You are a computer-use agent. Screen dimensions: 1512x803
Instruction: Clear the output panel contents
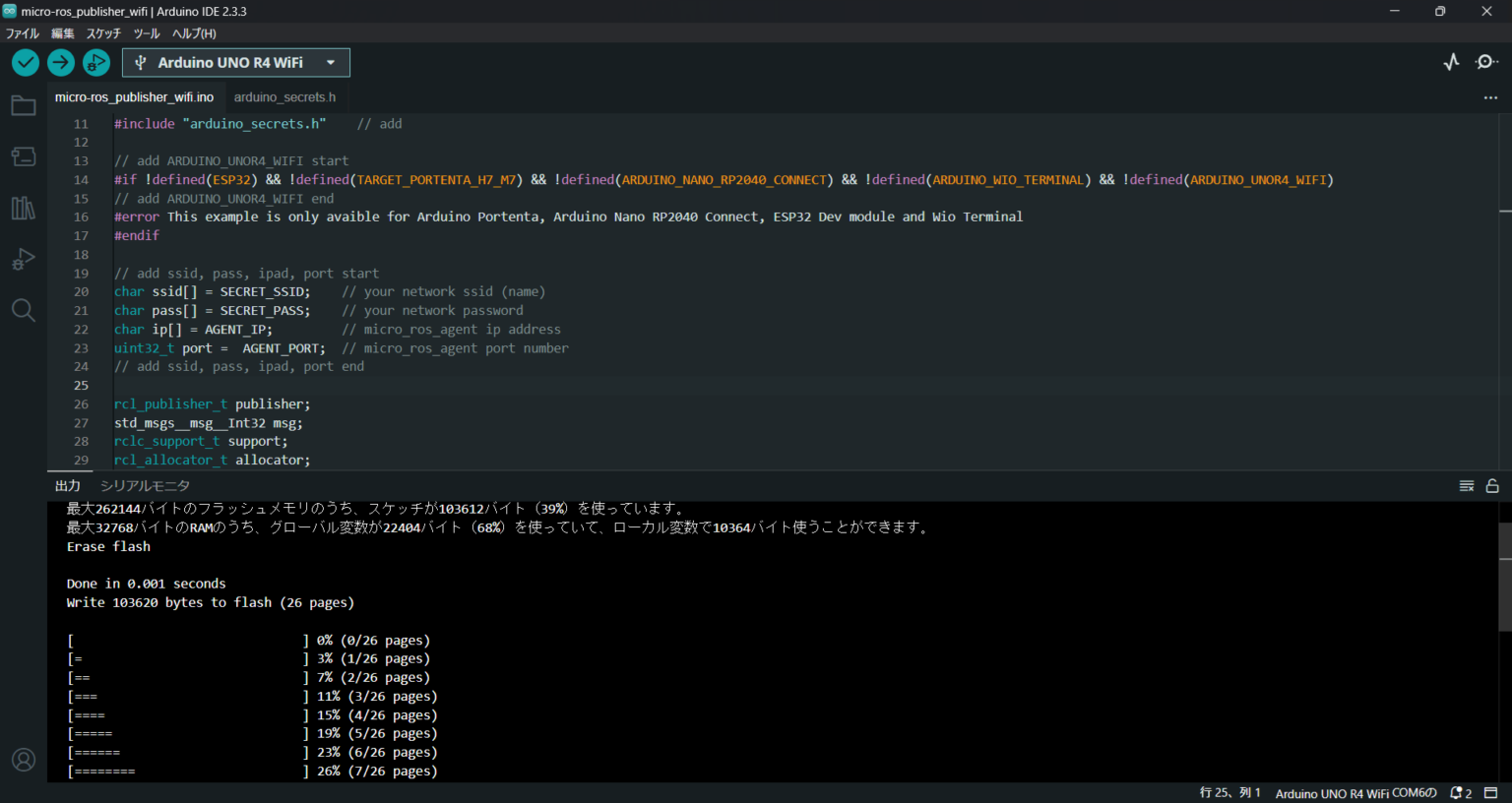click(1467, 486)
